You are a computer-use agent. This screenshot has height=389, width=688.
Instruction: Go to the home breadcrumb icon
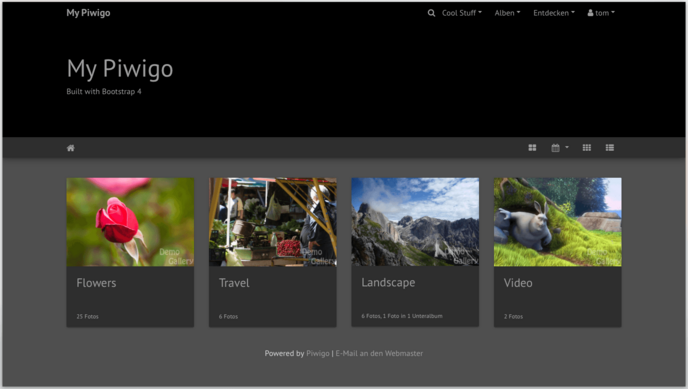71,148
